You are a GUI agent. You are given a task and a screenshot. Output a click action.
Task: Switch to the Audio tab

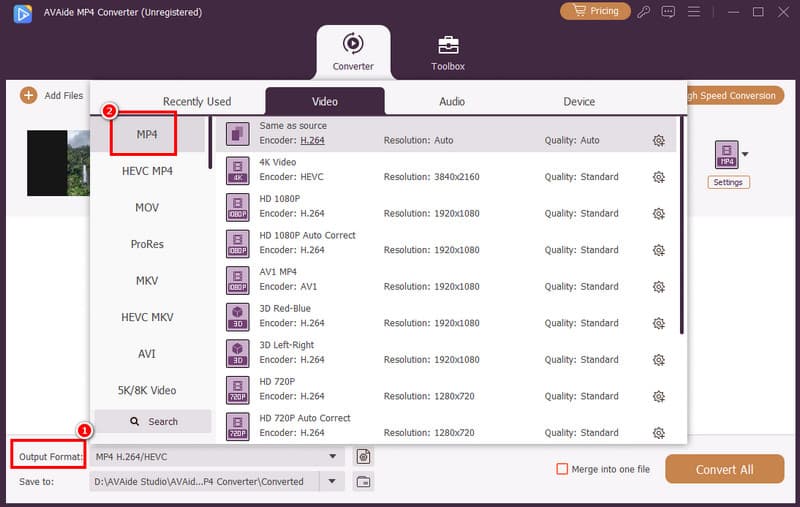[x=452, y=101]
